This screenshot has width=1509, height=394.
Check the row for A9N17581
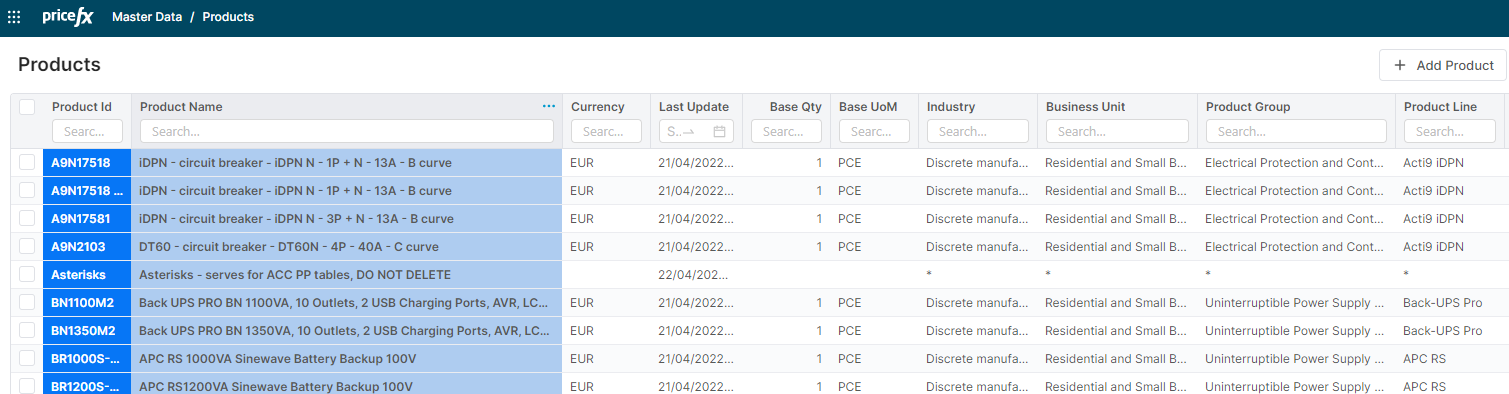click(27, 219)
